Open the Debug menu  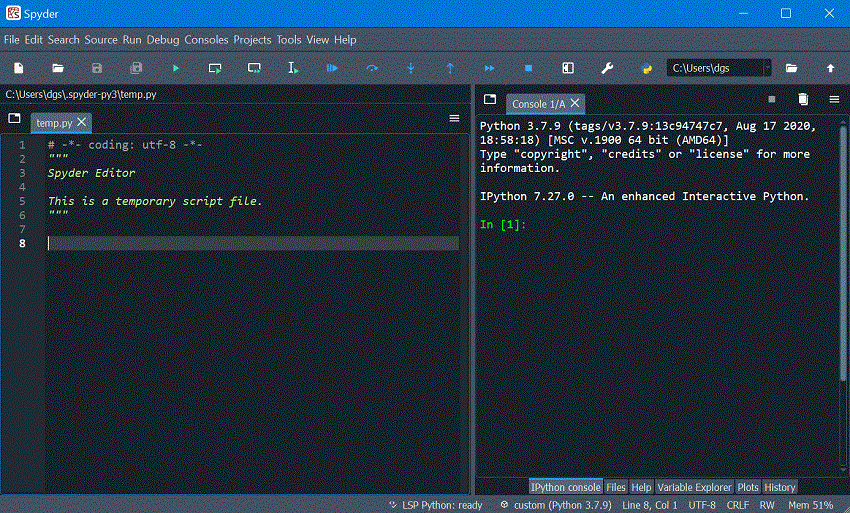point(163,40)
